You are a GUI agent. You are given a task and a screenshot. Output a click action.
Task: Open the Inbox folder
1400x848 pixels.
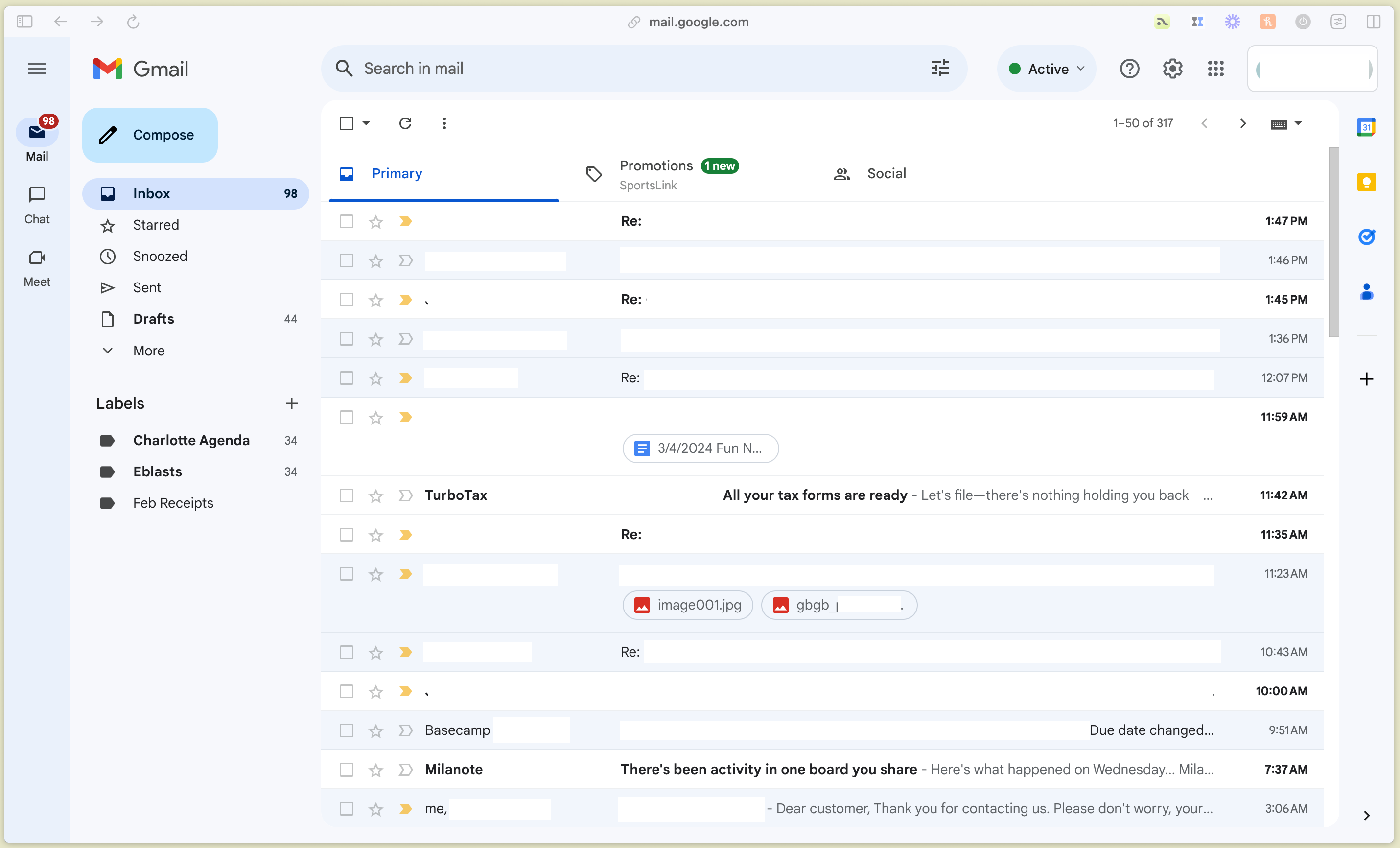pyautogui.click(x=195, y=194)
